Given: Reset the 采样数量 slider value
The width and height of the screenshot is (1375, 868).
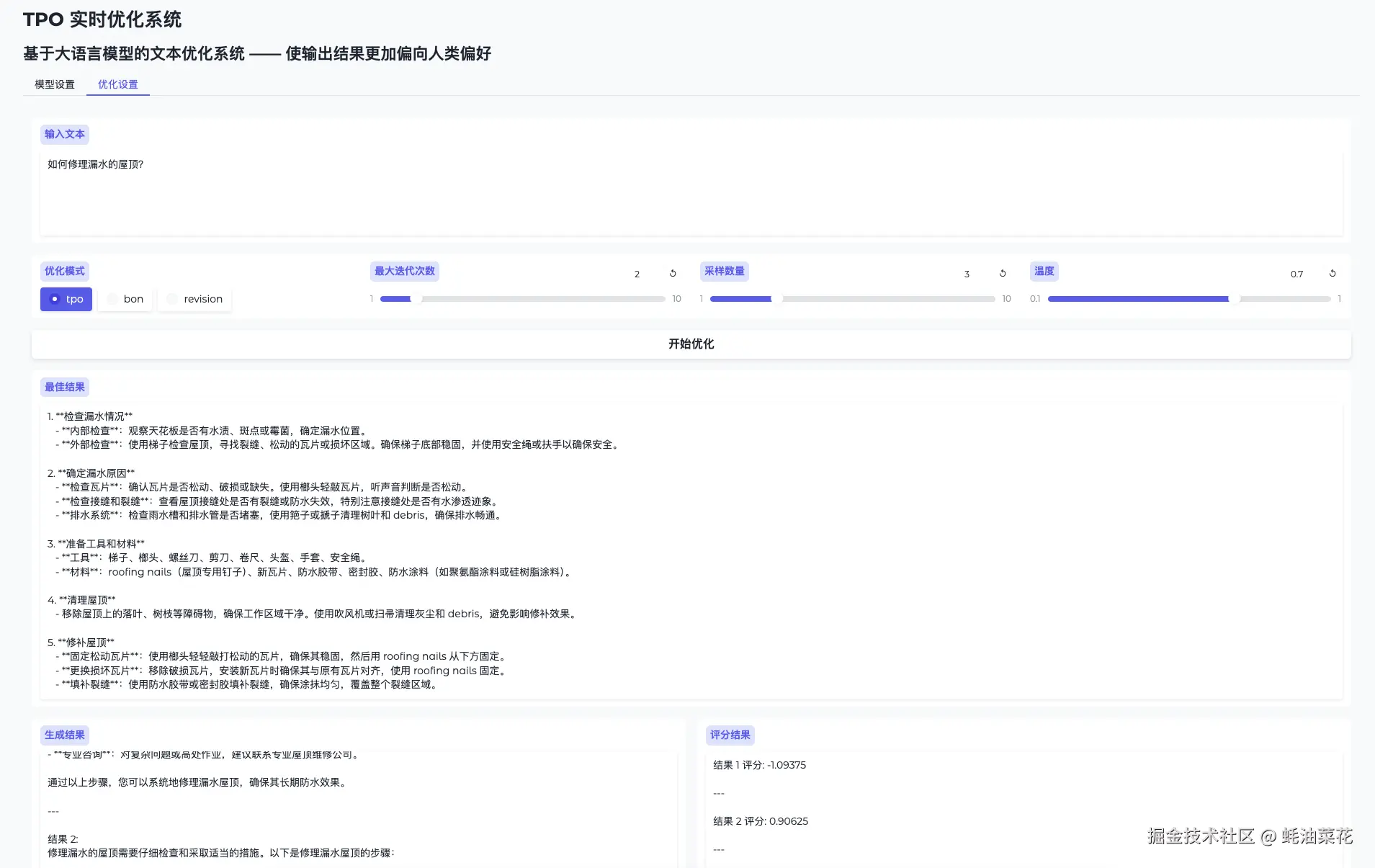Looking at the screenshot, I should (1003, 274).
